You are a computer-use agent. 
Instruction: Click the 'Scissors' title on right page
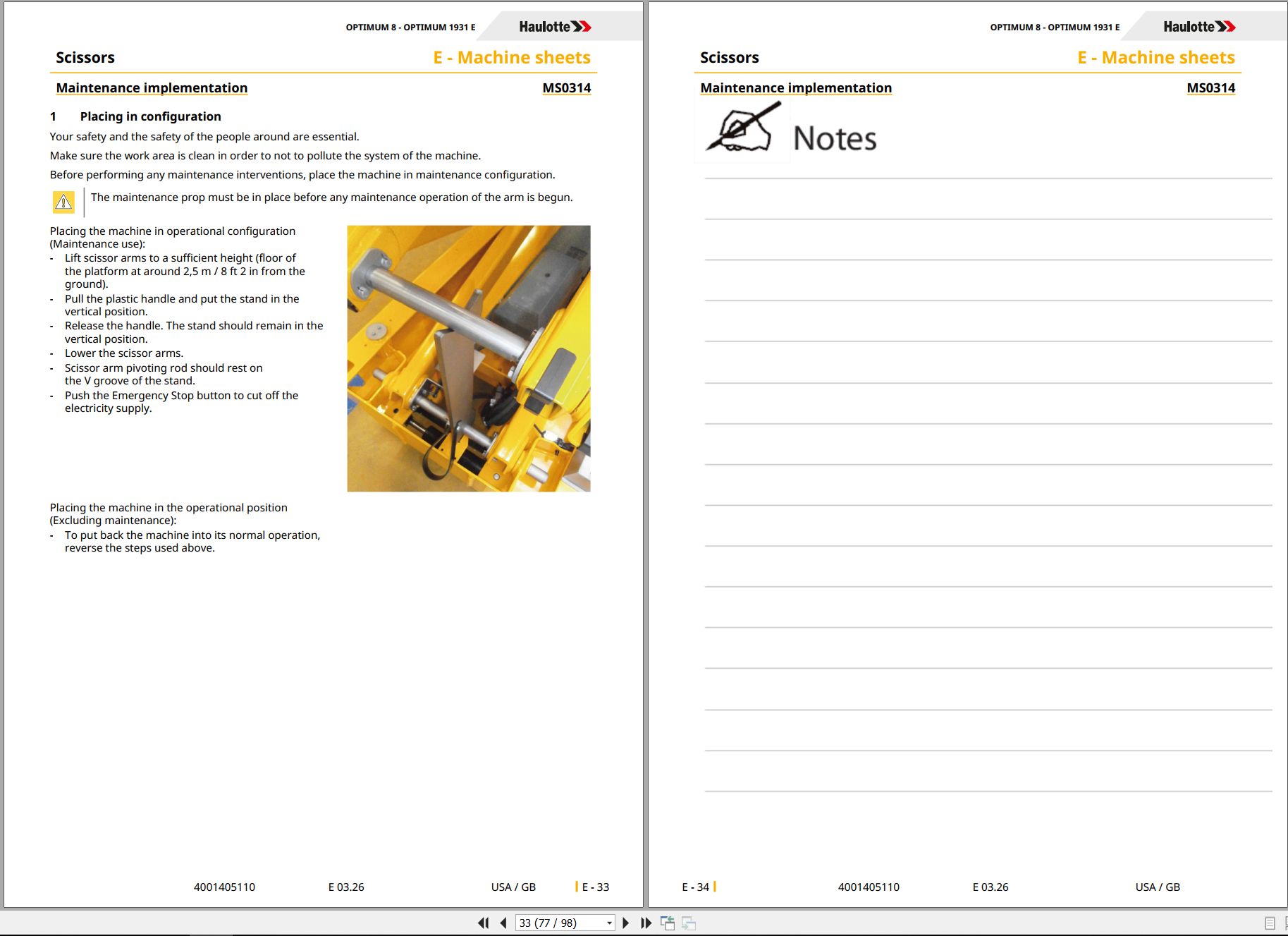(x=730, y=58)
